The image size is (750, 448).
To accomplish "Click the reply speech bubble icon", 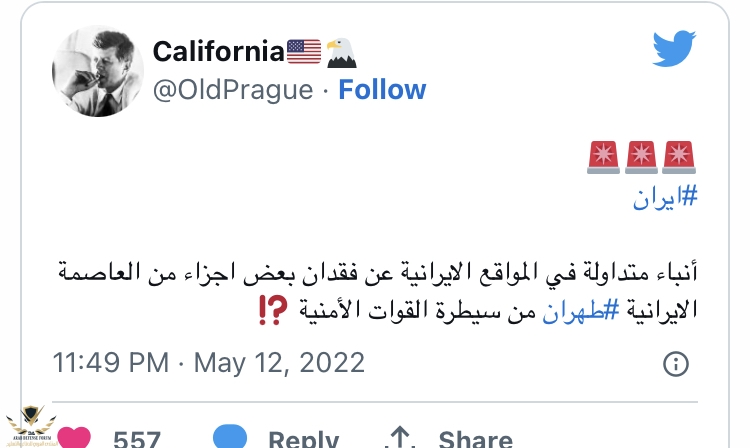I will 231,438.
